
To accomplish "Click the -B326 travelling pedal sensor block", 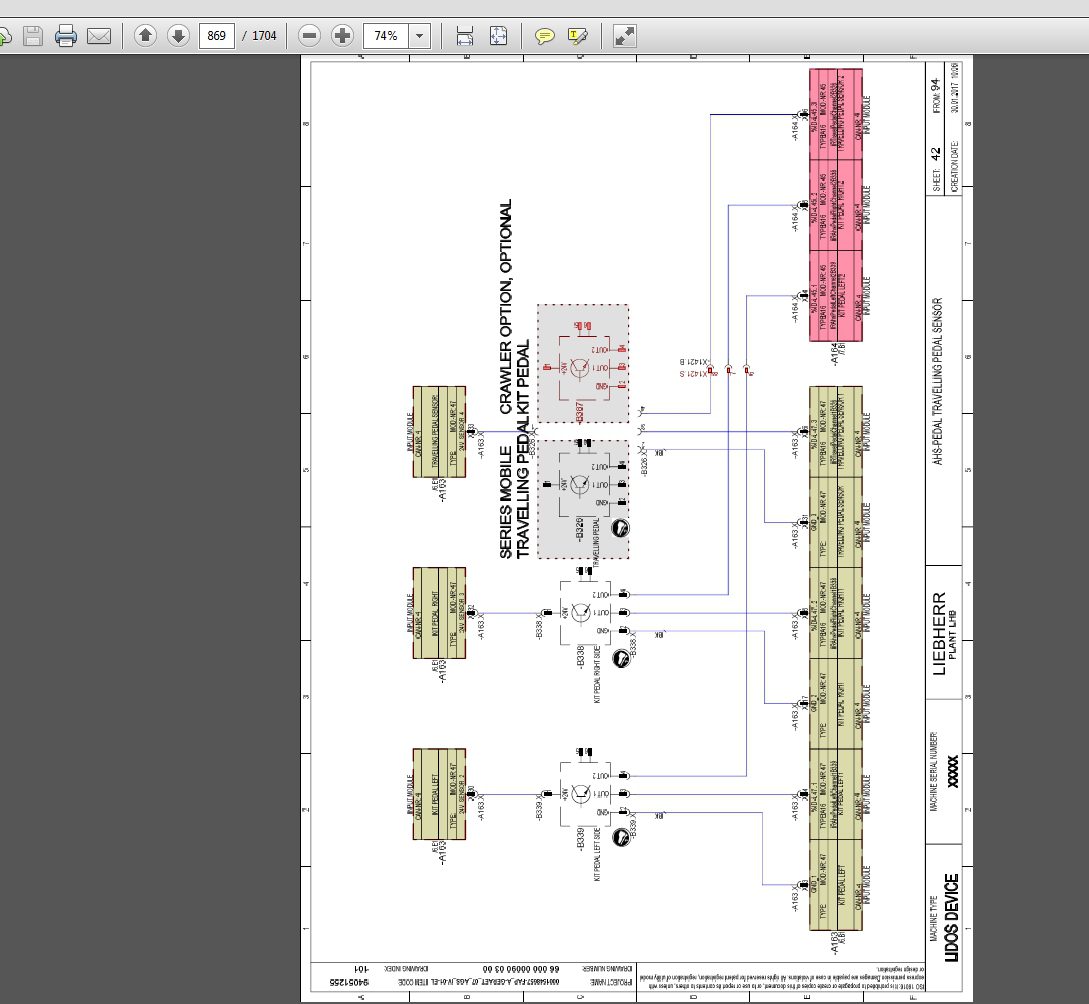I will pyautogui.click(x=583, y=499).
